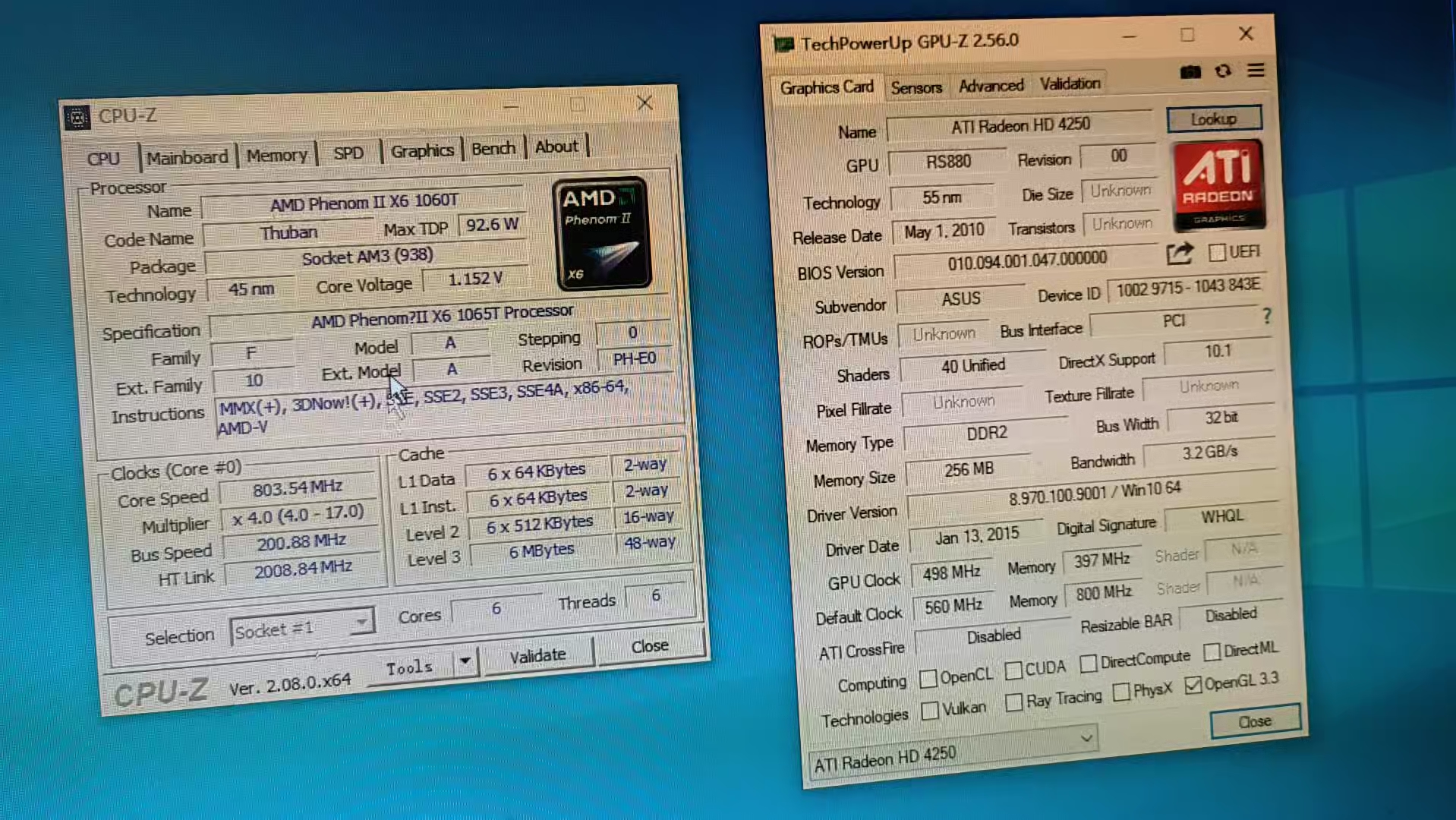The image size is (1456, 820).
Task: Click the Subvendor value ASUS
Action: click(961, 299)
